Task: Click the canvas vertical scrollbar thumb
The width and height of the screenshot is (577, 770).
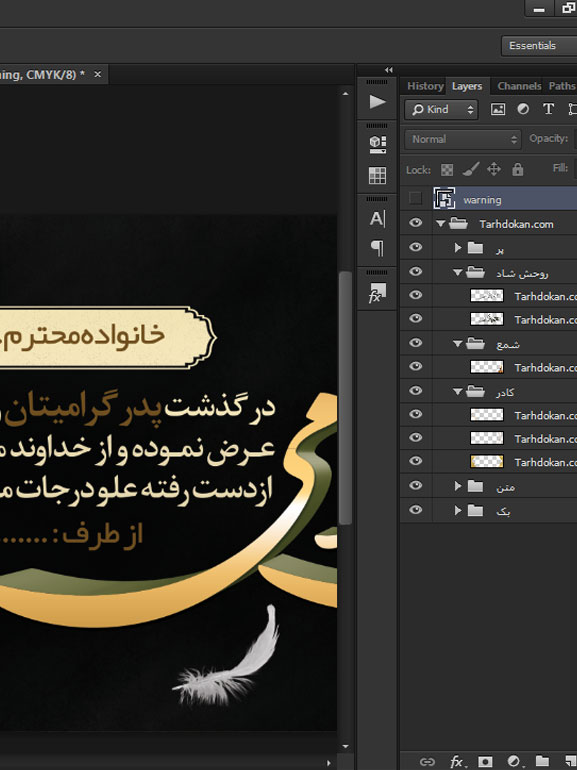Action: [x=345, y=398]
